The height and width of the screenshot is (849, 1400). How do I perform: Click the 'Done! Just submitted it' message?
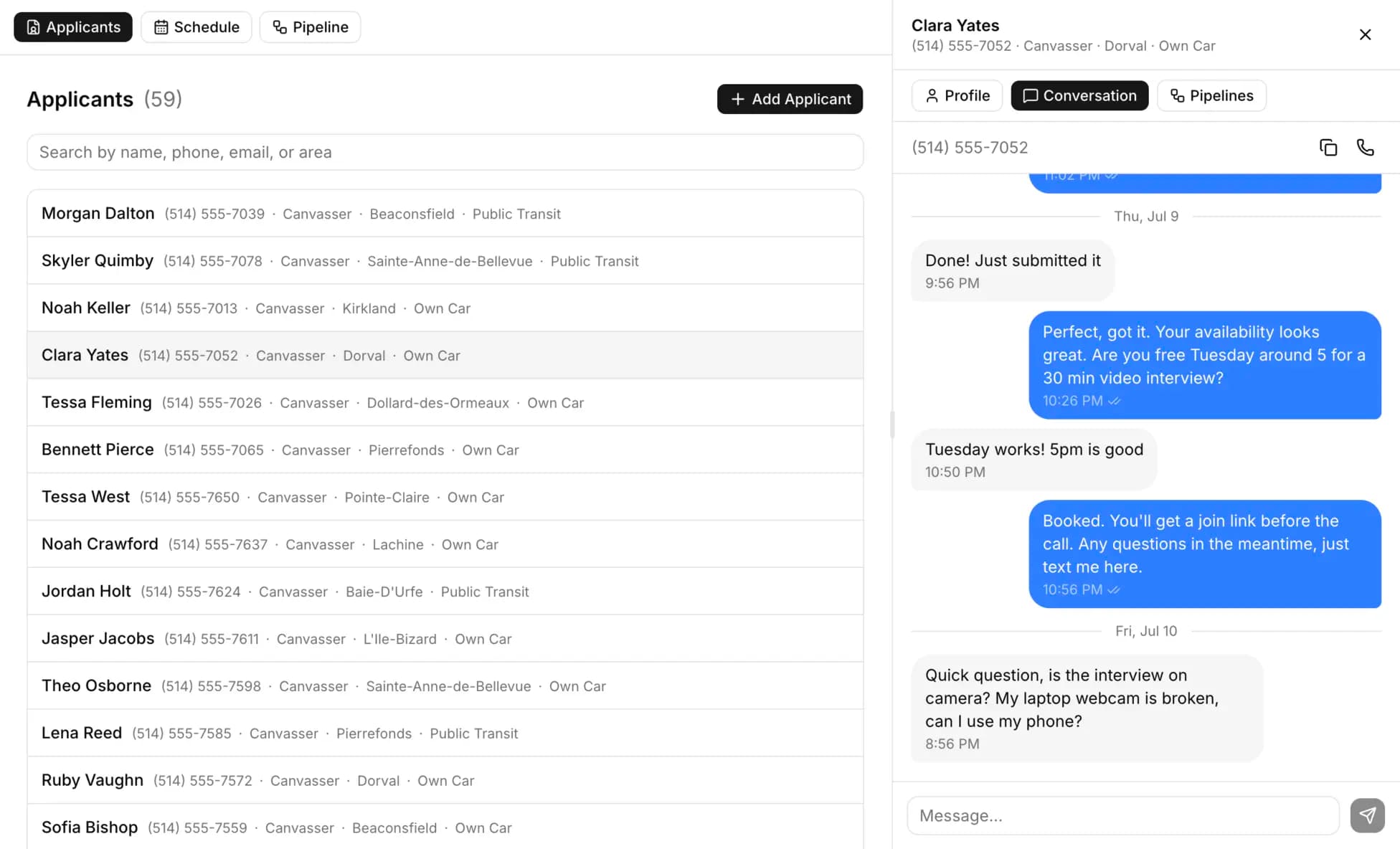click(x=1013, y=270)
